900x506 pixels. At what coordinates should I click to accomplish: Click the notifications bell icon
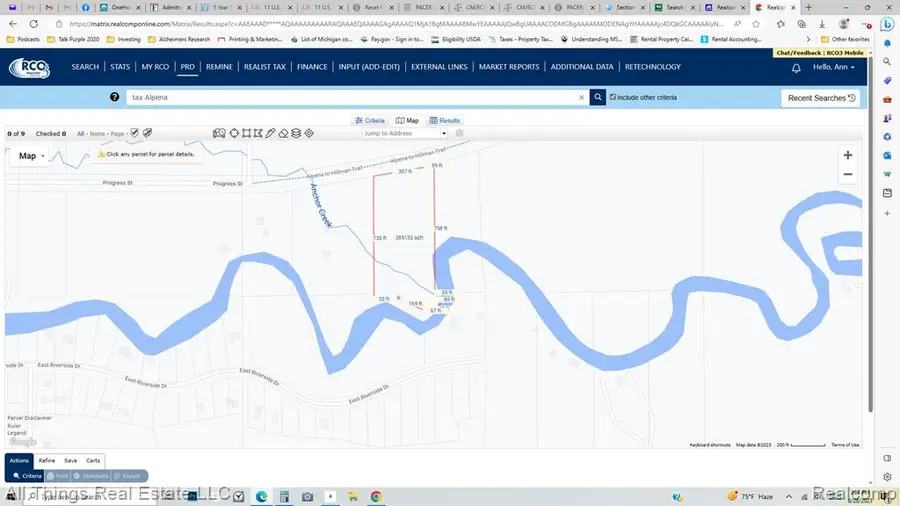pyautogui.click(x=796, y=68)
